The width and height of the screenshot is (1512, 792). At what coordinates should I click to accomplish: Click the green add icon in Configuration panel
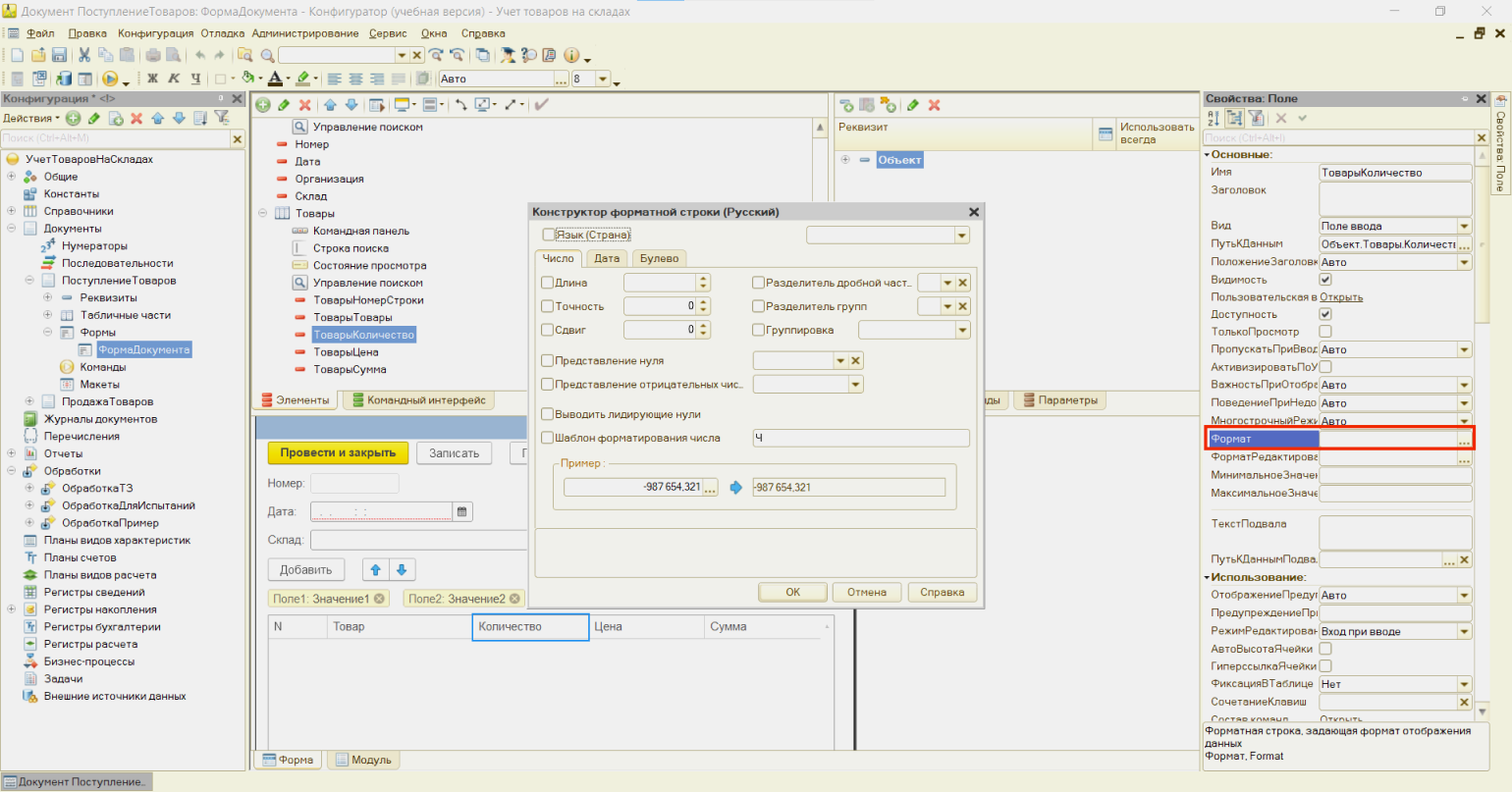[x=74, y=119]
